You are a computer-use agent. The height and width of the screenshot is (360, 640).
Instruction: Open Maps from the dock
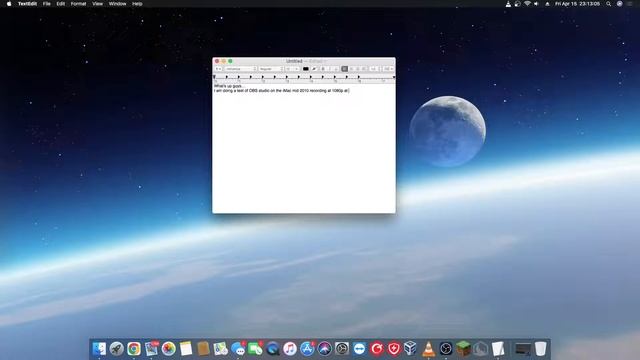click(220, 349)
